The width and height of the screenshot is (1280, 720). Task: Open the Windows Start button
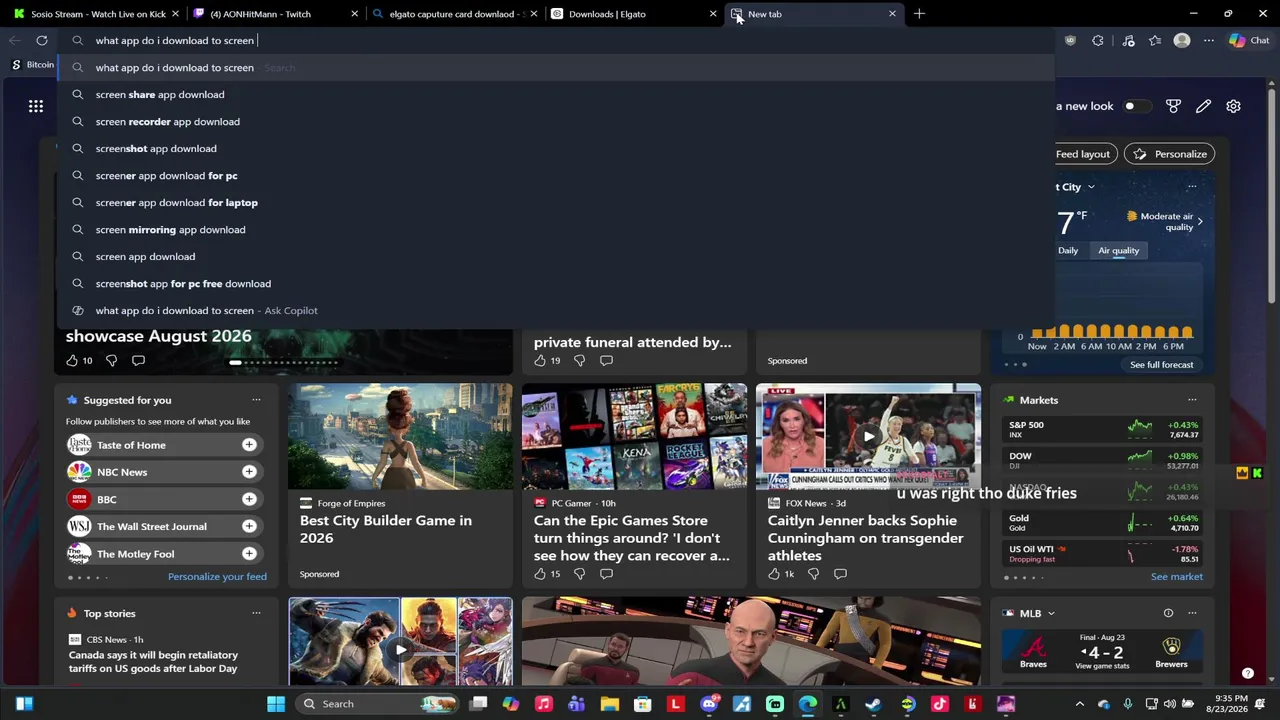[x=276, y=704]
